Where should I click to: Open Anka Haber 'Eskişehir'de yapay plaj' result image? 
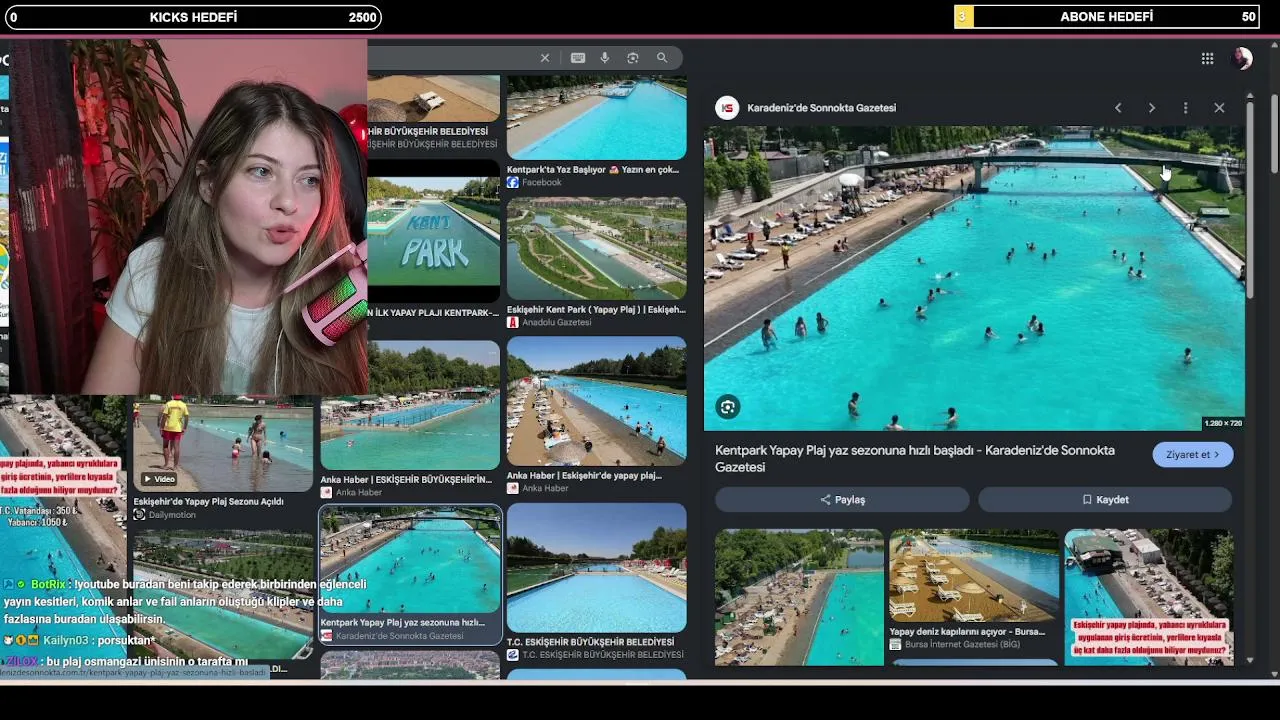[x=597, y=401]
